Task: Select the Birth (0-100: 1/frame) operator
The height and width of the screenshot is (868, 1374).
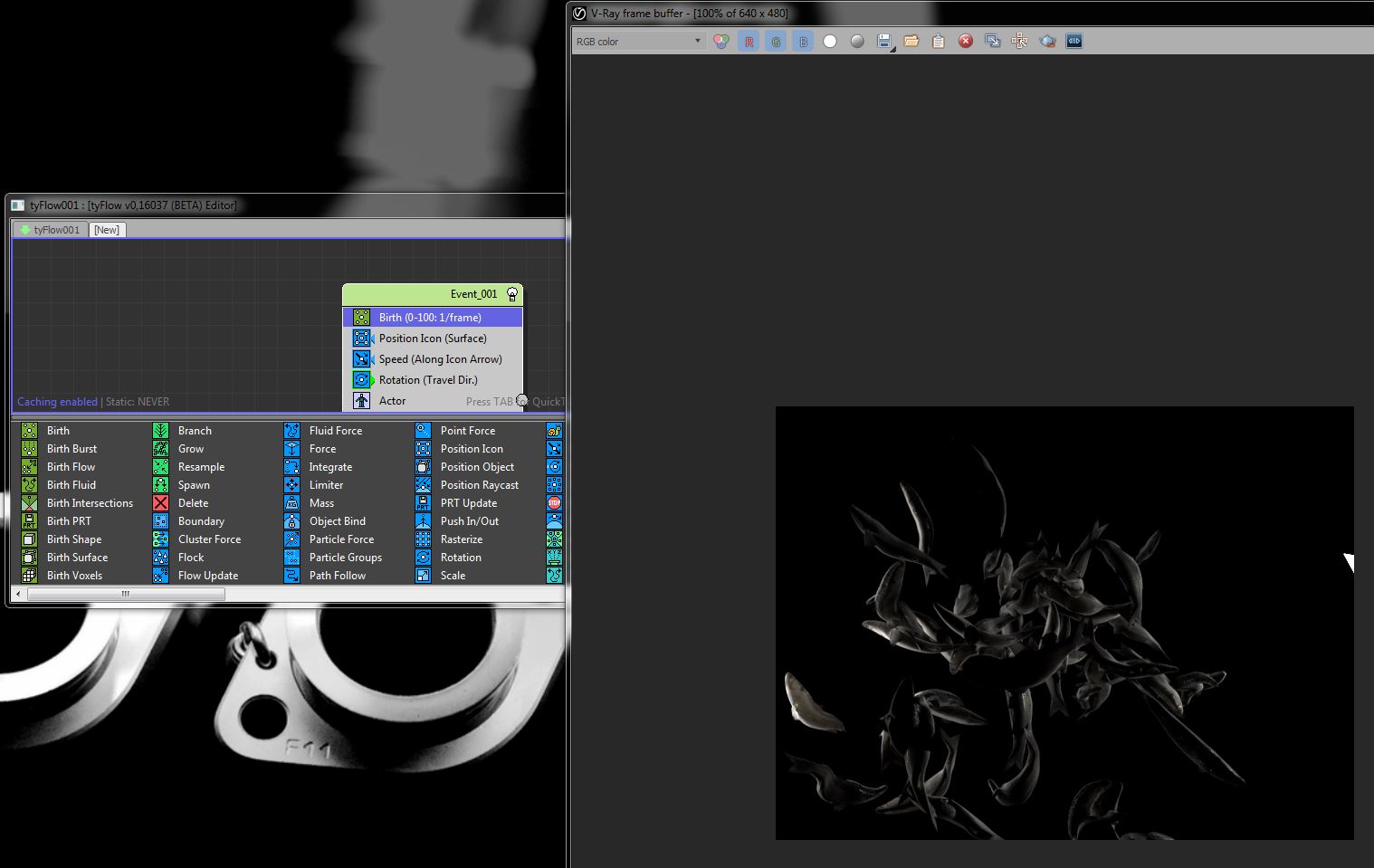Action: (x=430, y=318)
